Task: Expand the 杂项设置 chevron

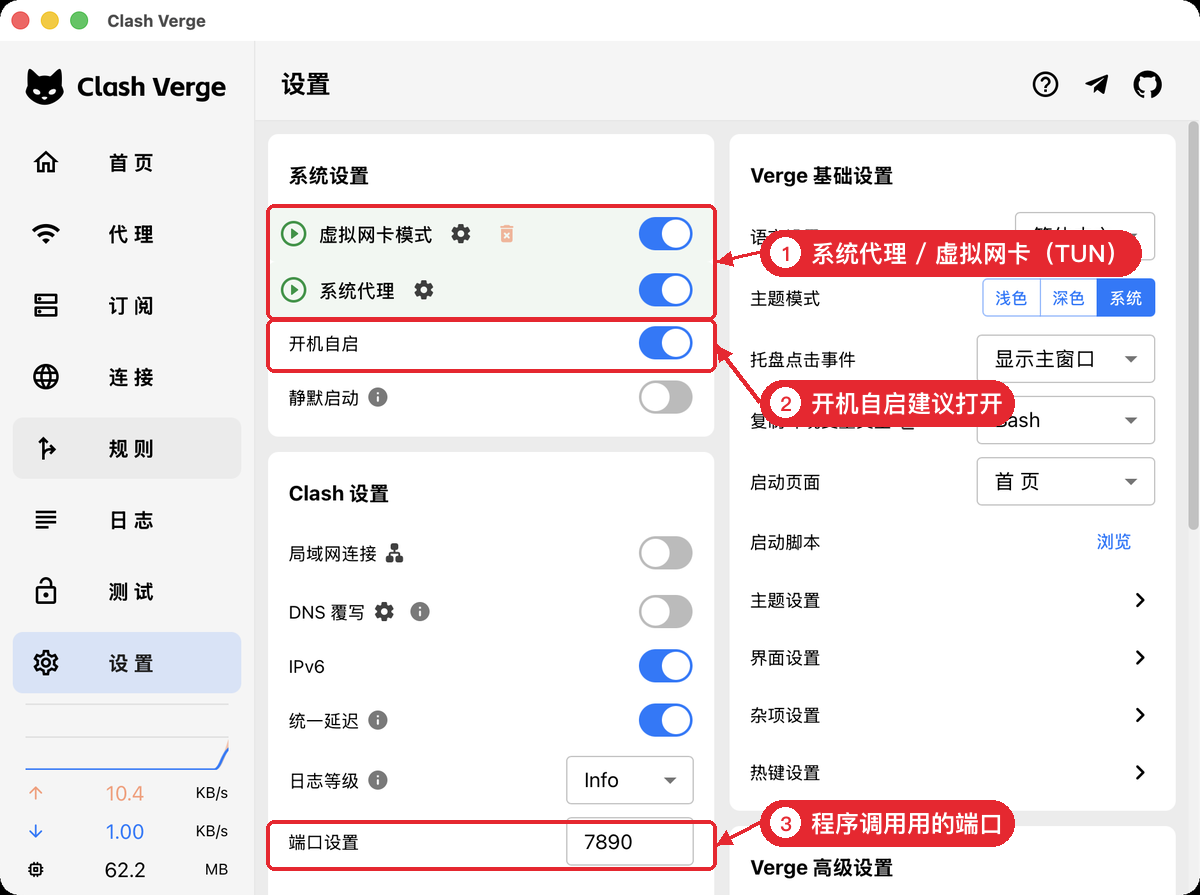Action: (1140, 715)
